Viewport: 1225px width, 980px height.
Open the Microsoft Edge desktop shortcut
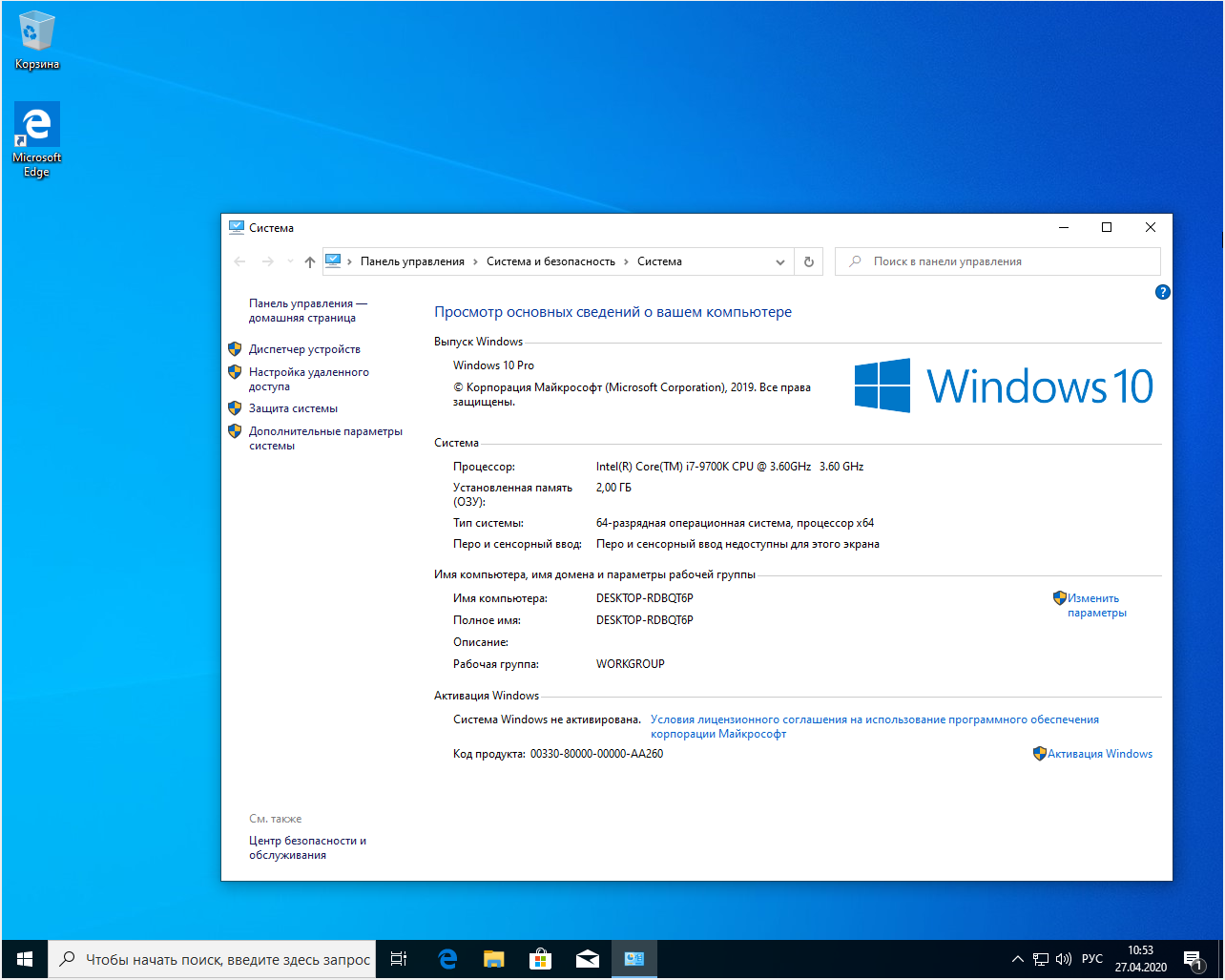coord(36,139)
